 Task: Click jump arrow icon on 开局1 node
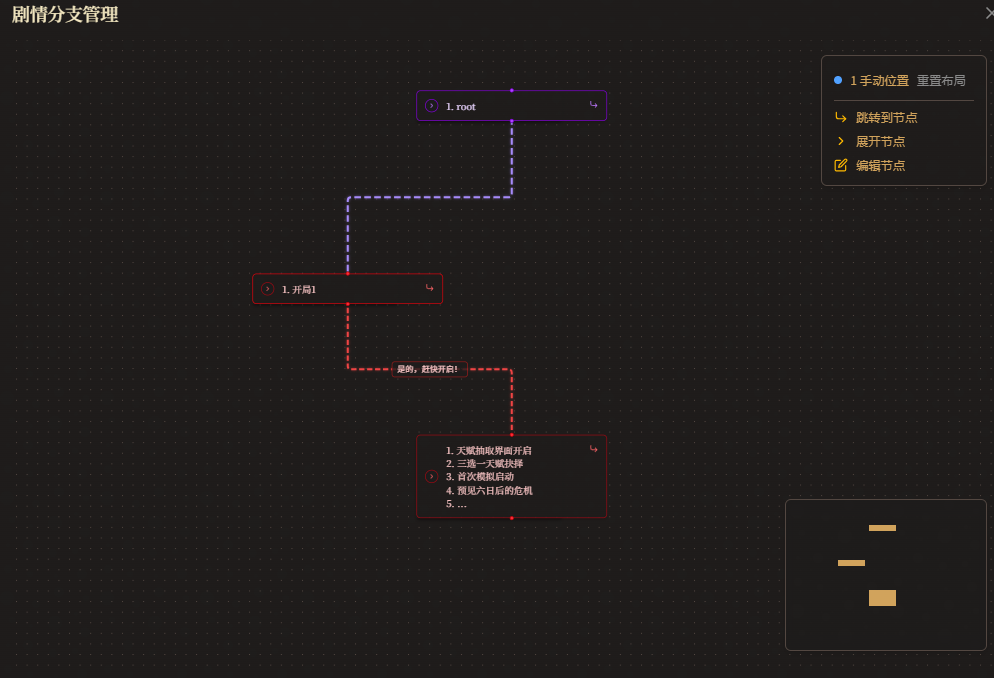coord(429,288)
